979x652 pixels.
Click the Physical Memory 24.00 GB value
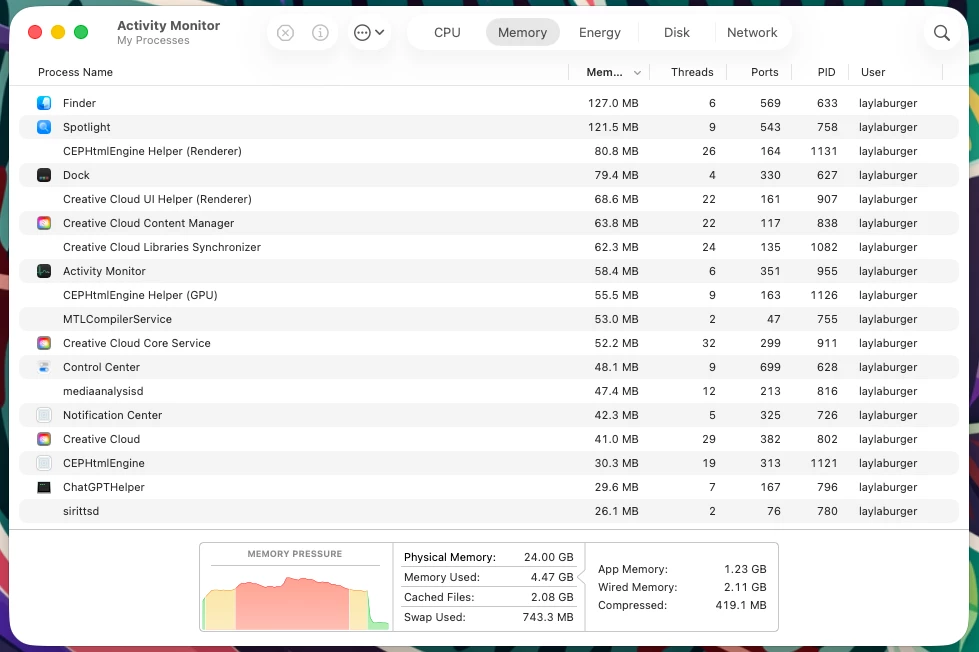pyautogui.click(x=548, y=557)
